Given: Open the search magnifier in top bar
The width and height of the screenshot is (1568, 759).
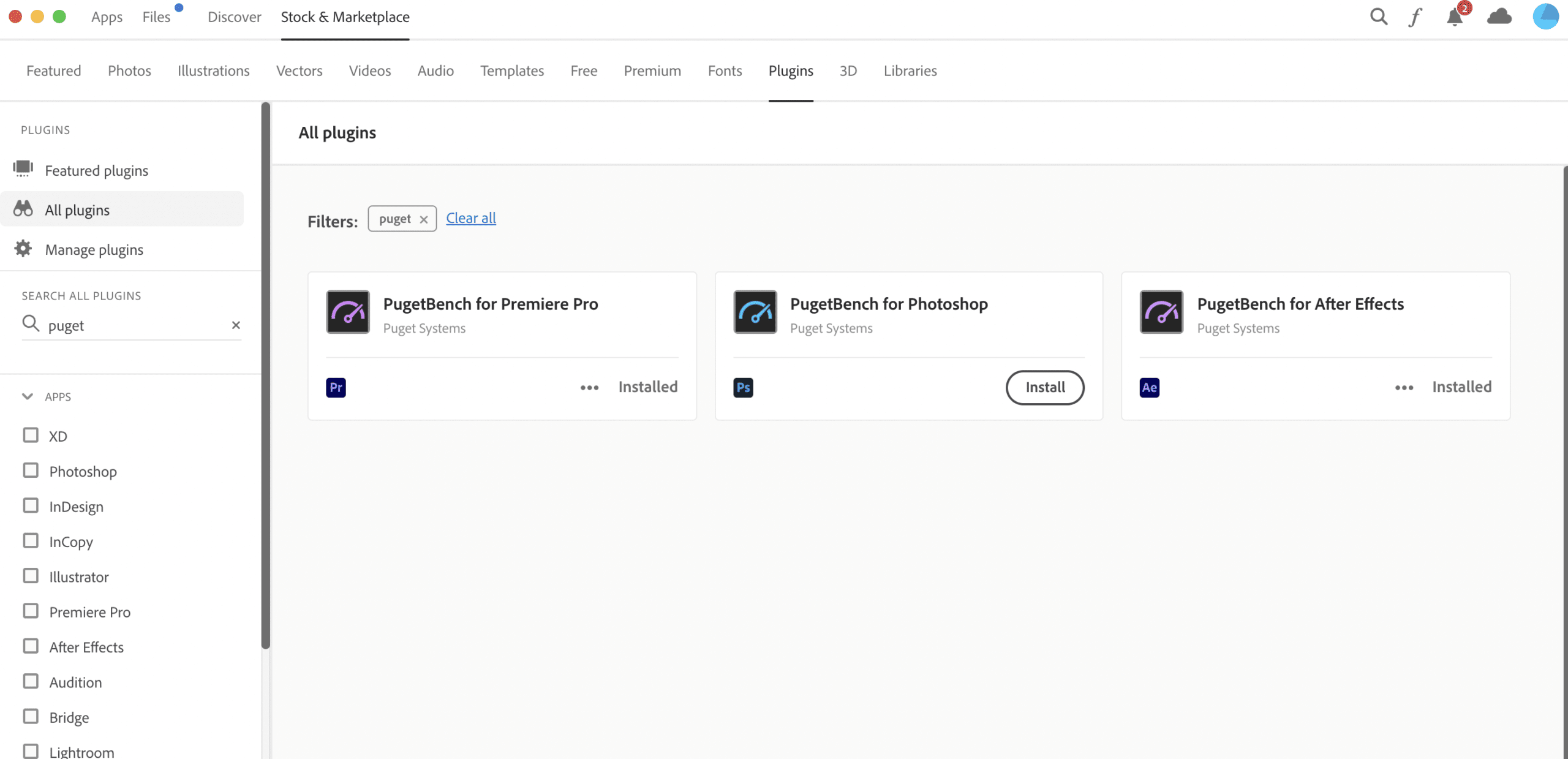Looking at the screenshot, I should click(x=1378, y=17).
